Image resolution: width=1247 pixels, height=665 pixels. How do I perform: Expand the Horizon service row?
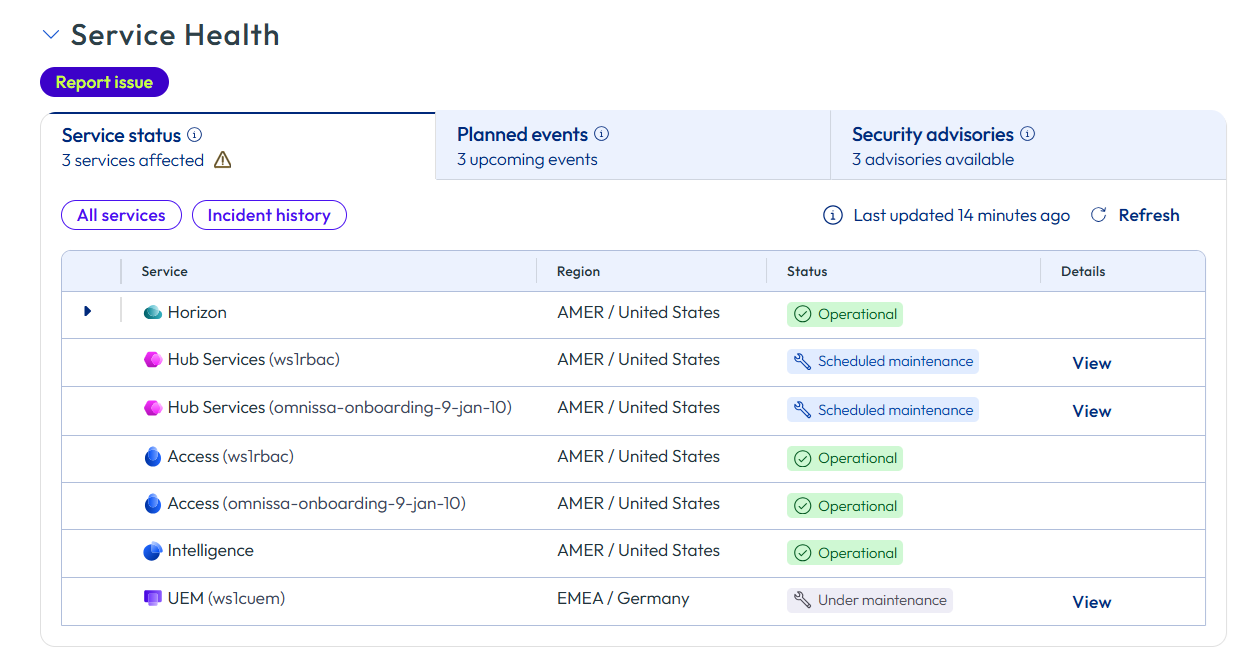coord(88,312)
